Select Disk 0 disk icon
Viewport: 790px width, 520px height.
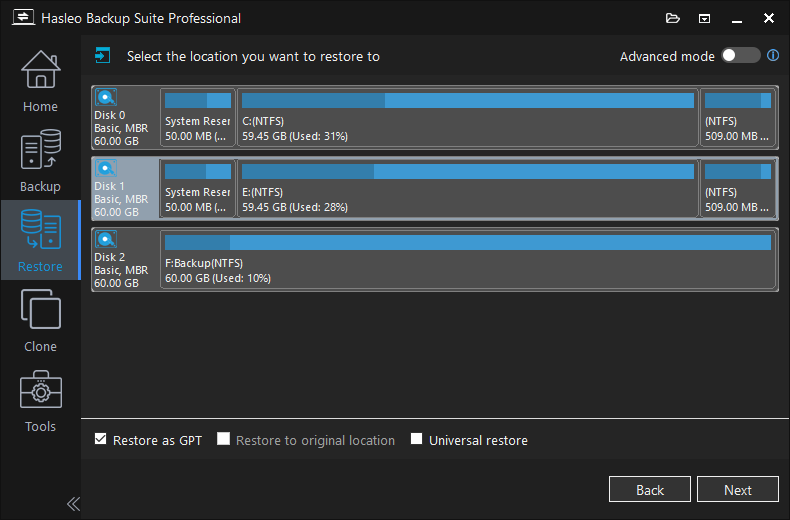point(106,97)
